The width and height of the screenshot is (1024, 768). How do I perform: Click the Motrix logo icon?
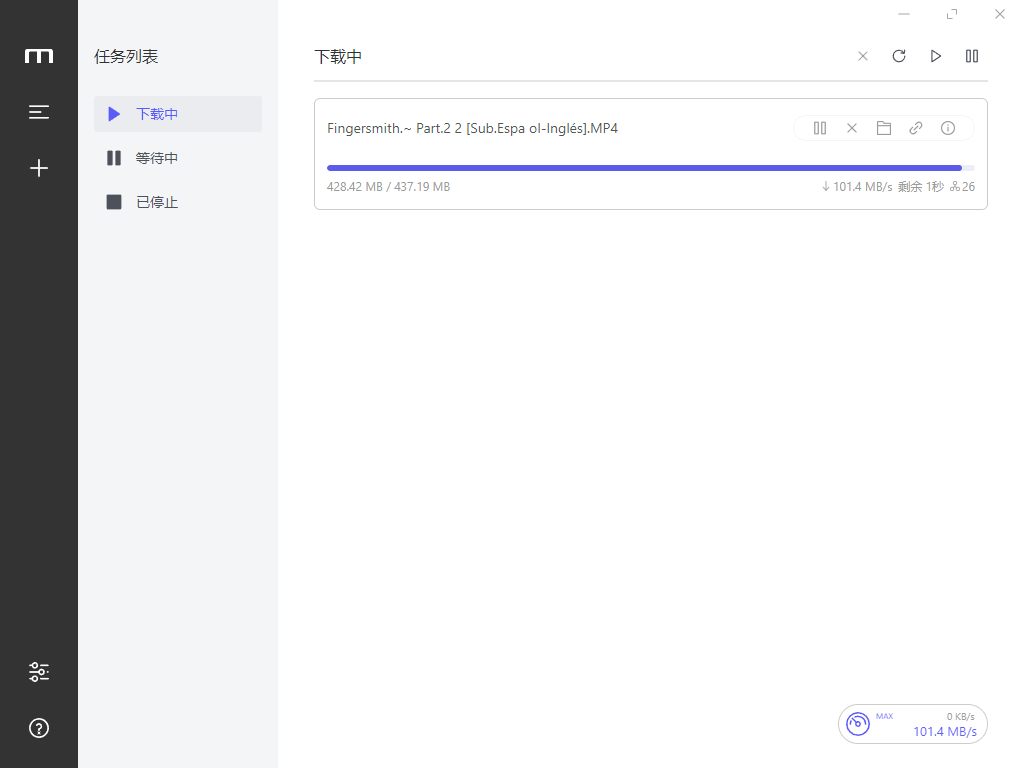[39, 56]
